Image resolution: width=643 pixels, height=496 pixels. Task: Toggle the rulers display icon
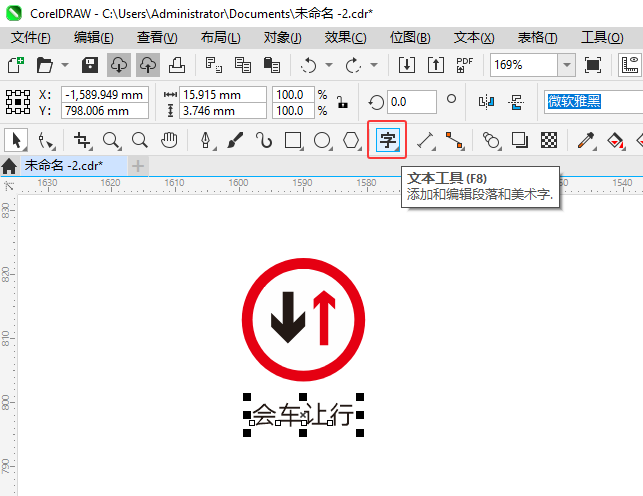[x=630, y=65]
